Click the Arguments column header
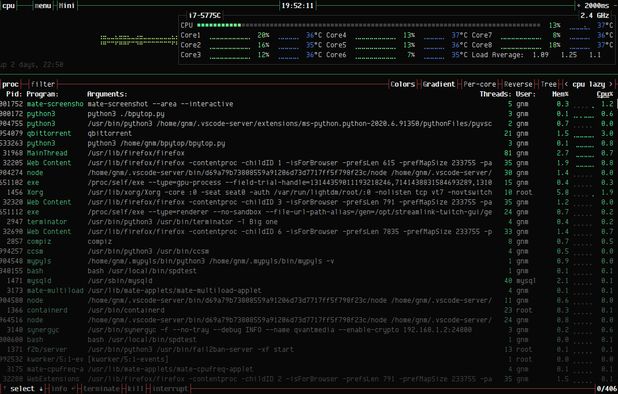Screen dimensions: 618x394 tap(107, 94)
